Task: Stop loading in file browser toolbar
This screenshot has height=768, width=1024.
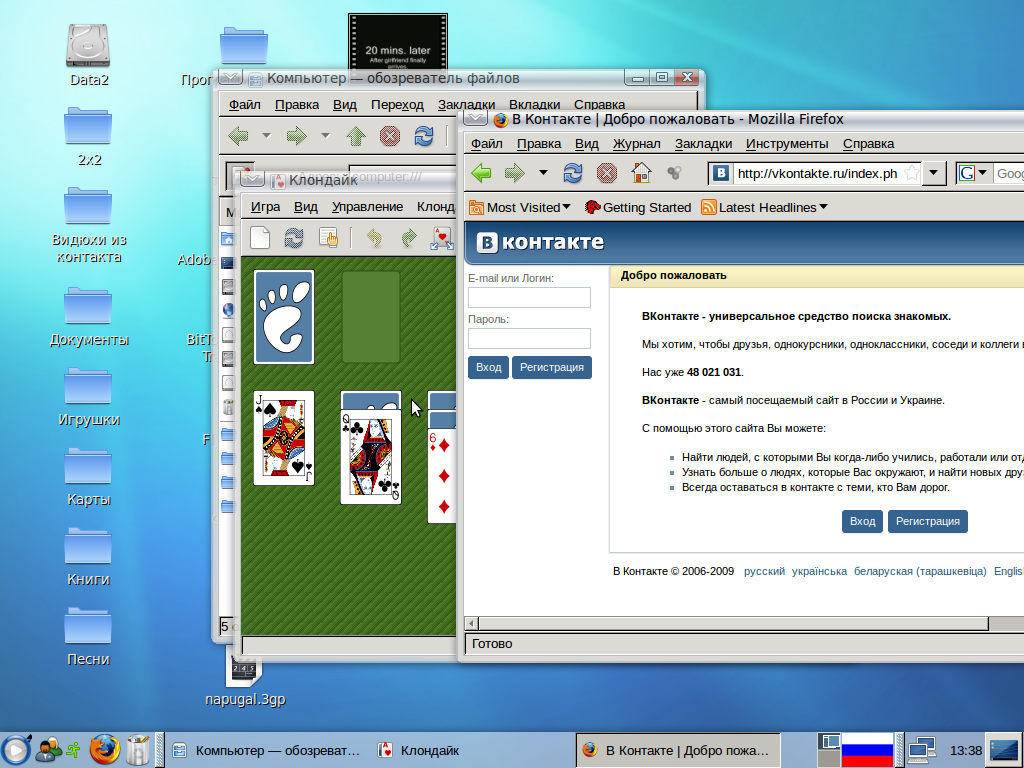Action: (390, 136)
